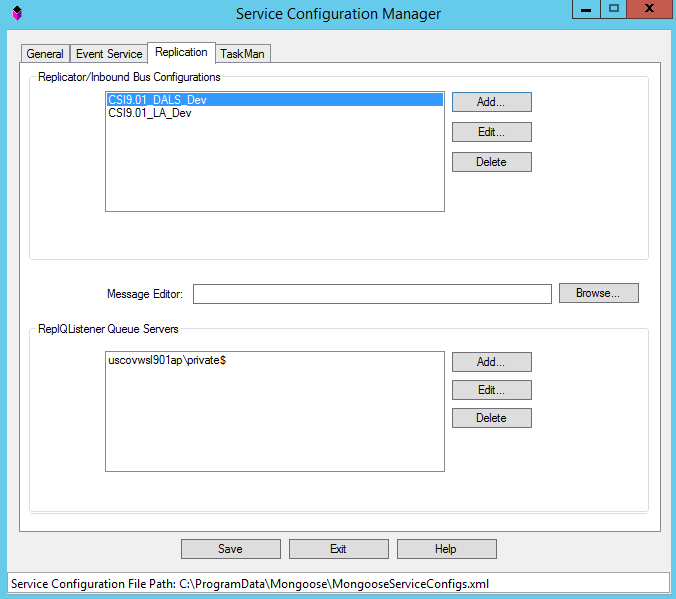Add a new ReplQListener queue server
This screenshot has height=599, width=676.
pos(491,362)
